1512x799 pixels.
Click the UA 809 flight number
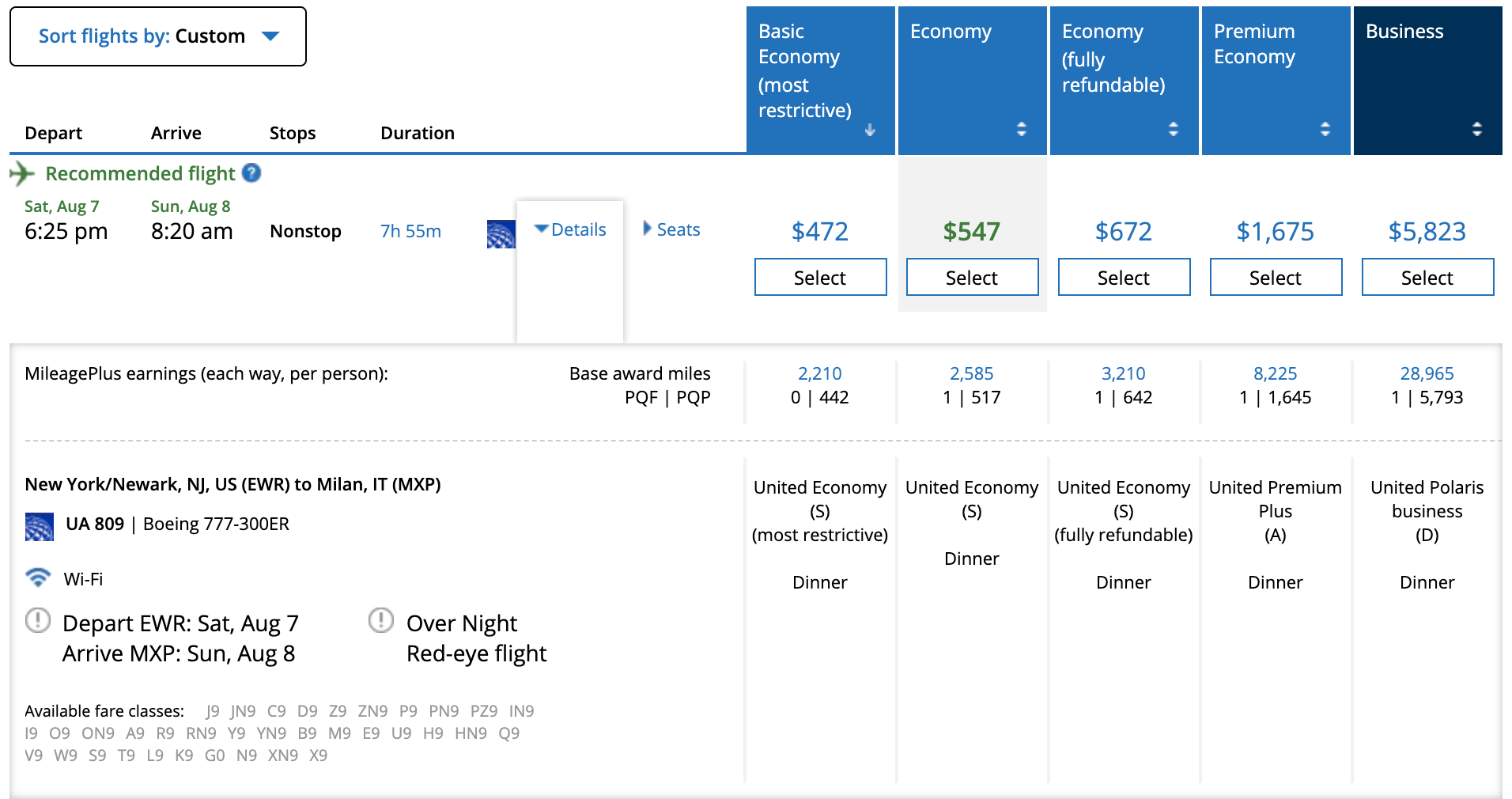[95, 524]
